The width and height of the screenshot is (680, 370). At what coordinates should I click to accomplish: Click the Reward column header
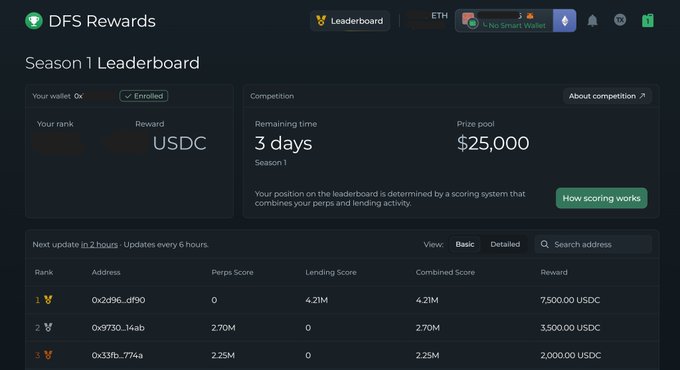tap(554, 272)
